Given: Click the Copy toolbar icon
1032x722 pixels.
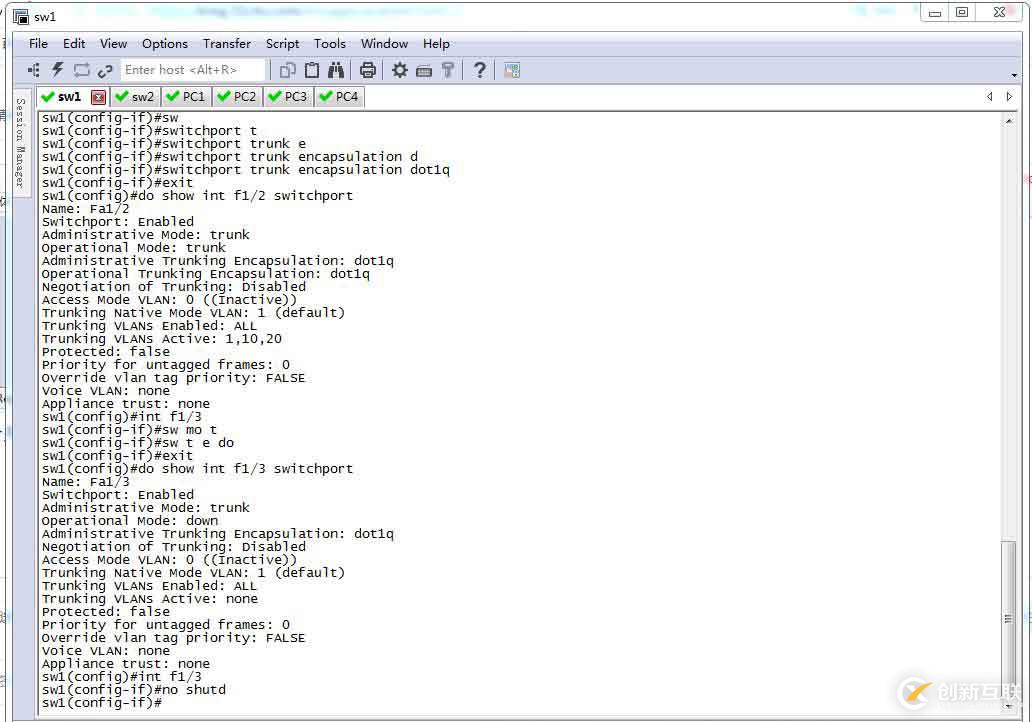Looking at the screenshot, I should (288, 70).
